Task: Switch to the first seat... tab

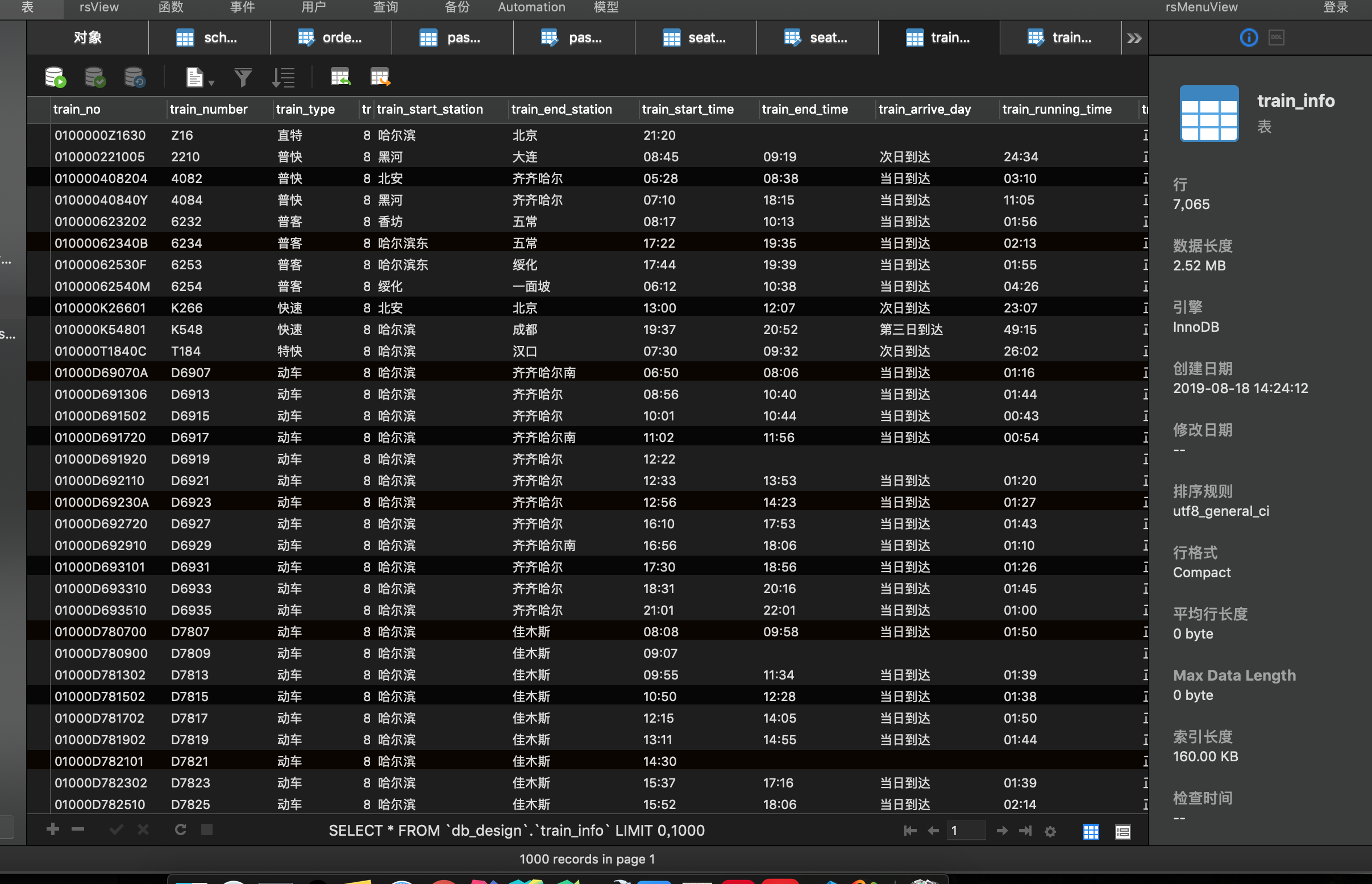Action: coord(696,38)
